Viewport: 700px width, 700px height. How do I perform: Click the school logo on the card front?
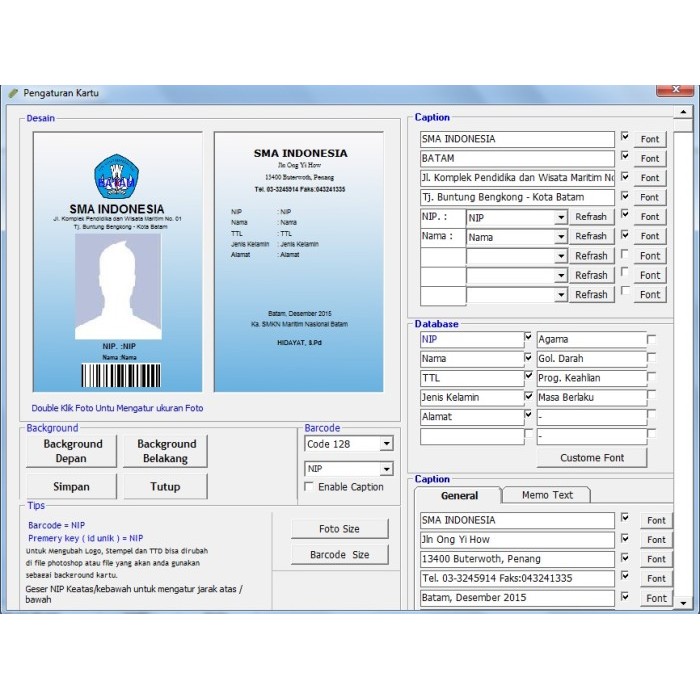click(116, 177)
